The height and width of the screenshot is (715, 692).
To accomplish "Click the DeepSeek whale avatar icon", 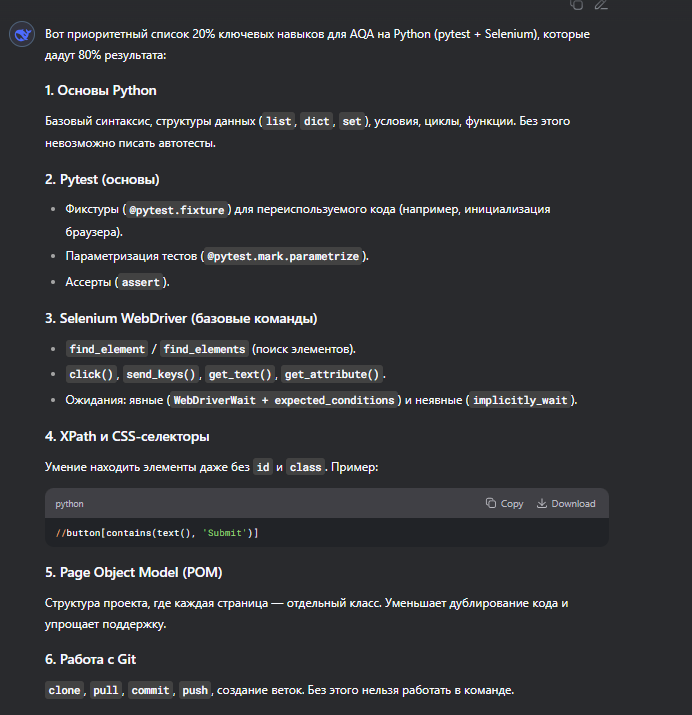I will 22,34.
